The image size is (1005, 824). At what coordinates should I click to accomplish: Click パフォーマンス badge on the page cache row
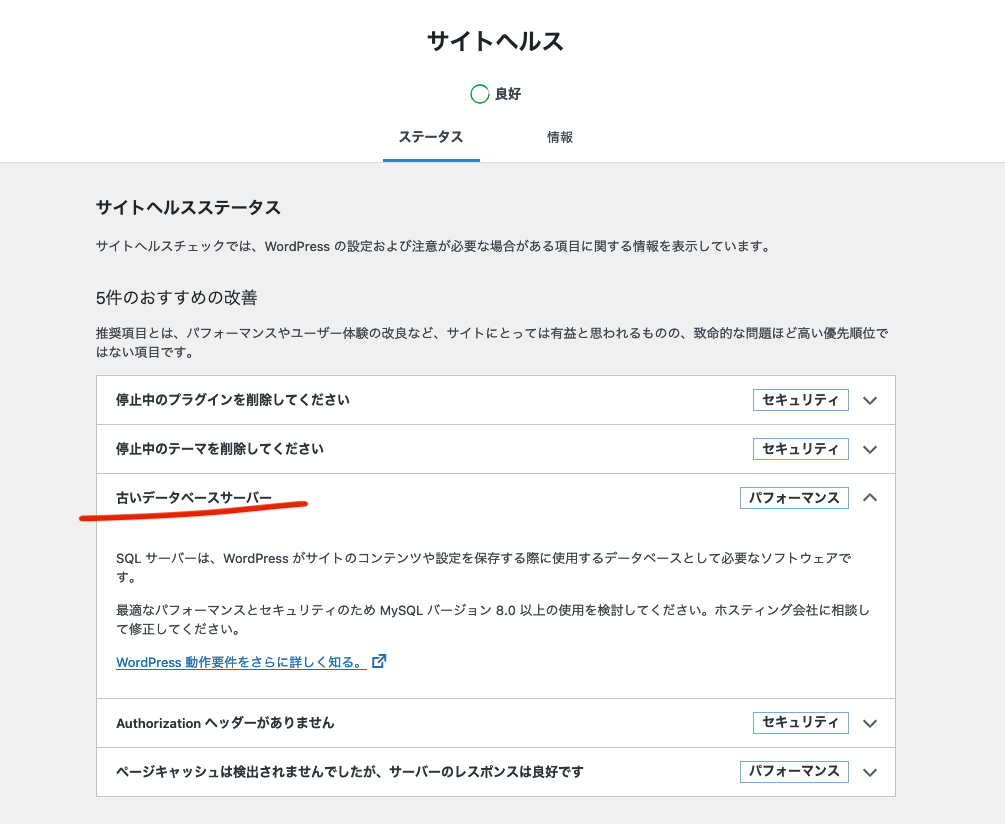pos(794,772)
